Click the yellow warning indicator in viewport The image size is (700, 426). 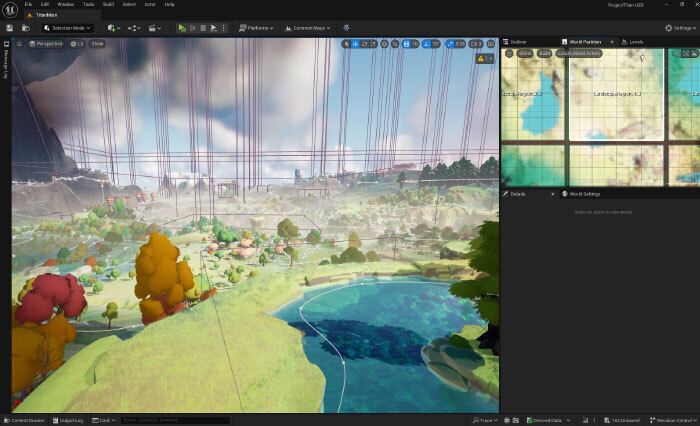[x=485, y=58]
